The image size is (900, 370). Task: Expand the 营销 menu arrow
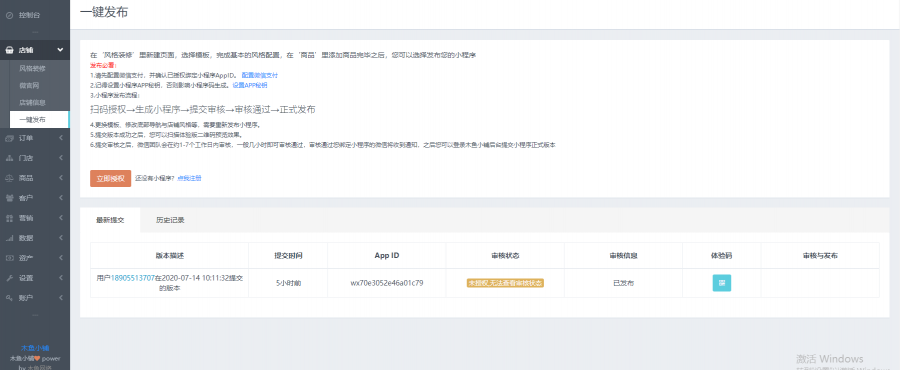pos(61,218)
